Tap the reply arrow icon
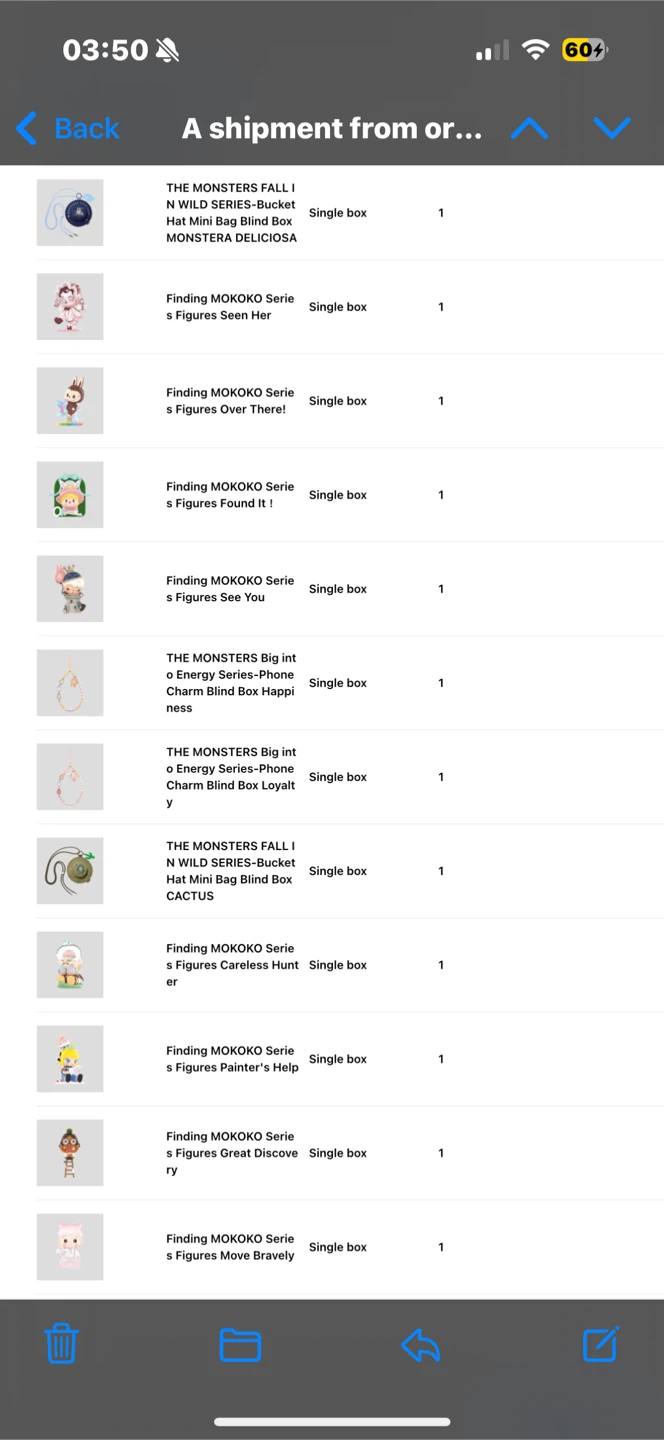The width and height of the screenshot is (664, 1440). tap(420, 1345)
